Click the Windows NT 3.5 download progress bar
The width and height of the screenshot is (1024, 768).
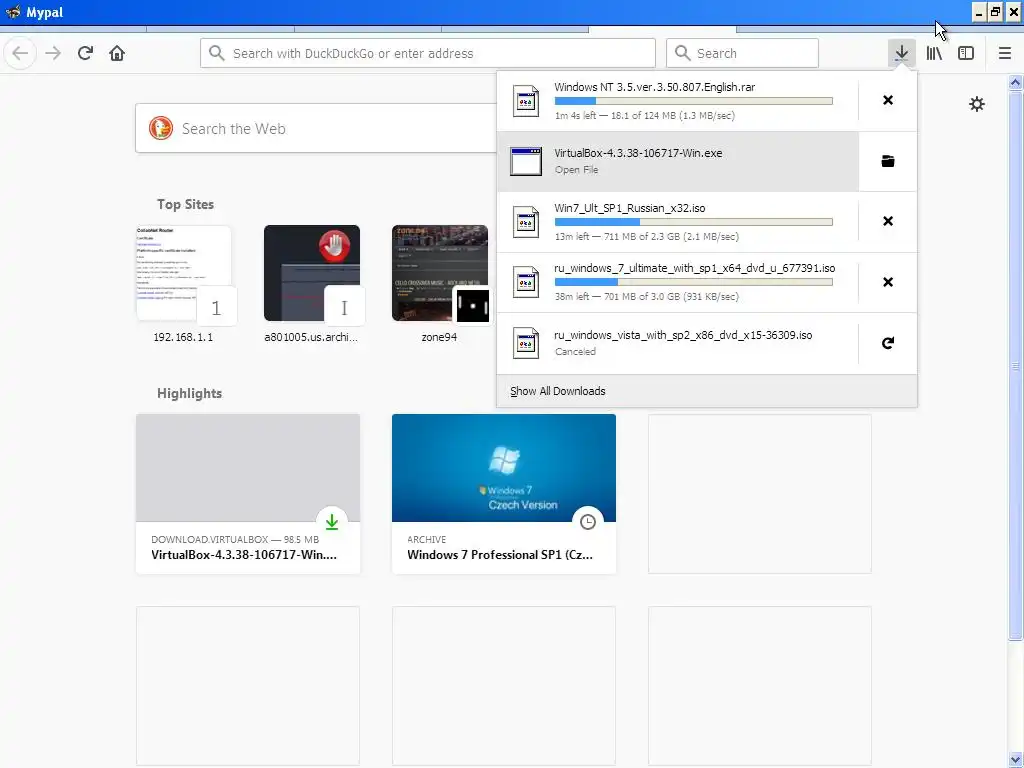694,101
